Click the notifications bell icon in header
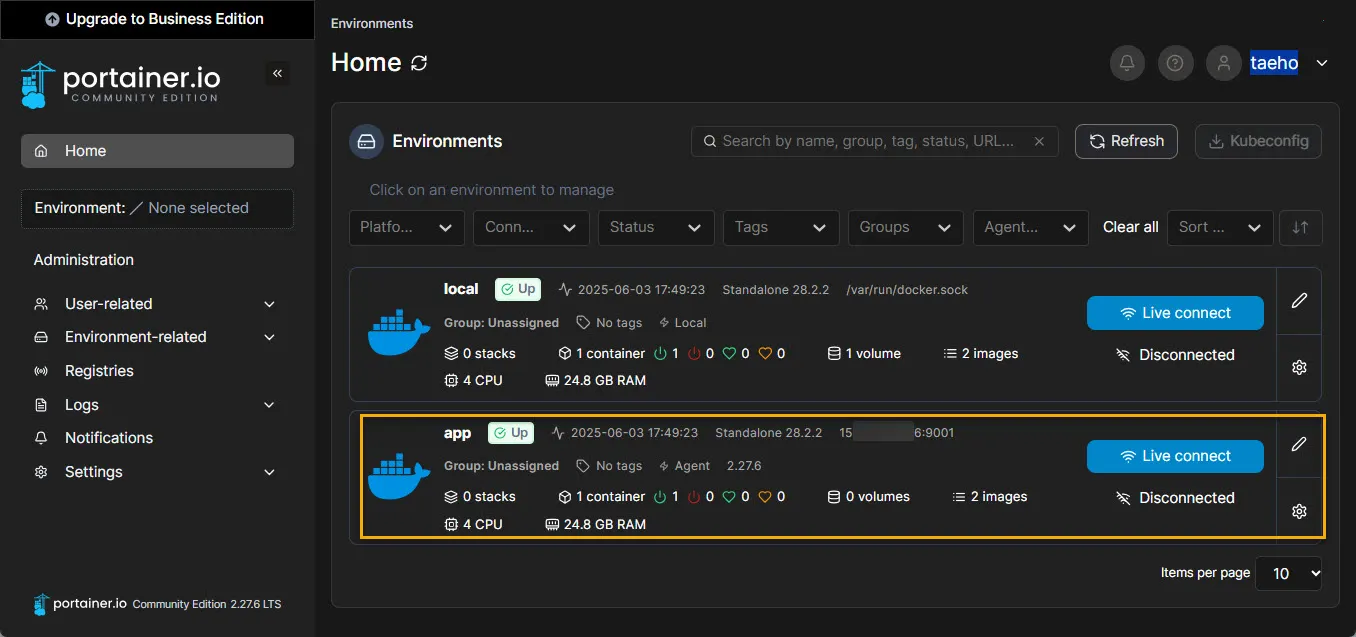The image size is (1356, 637). coord(1127,63)
